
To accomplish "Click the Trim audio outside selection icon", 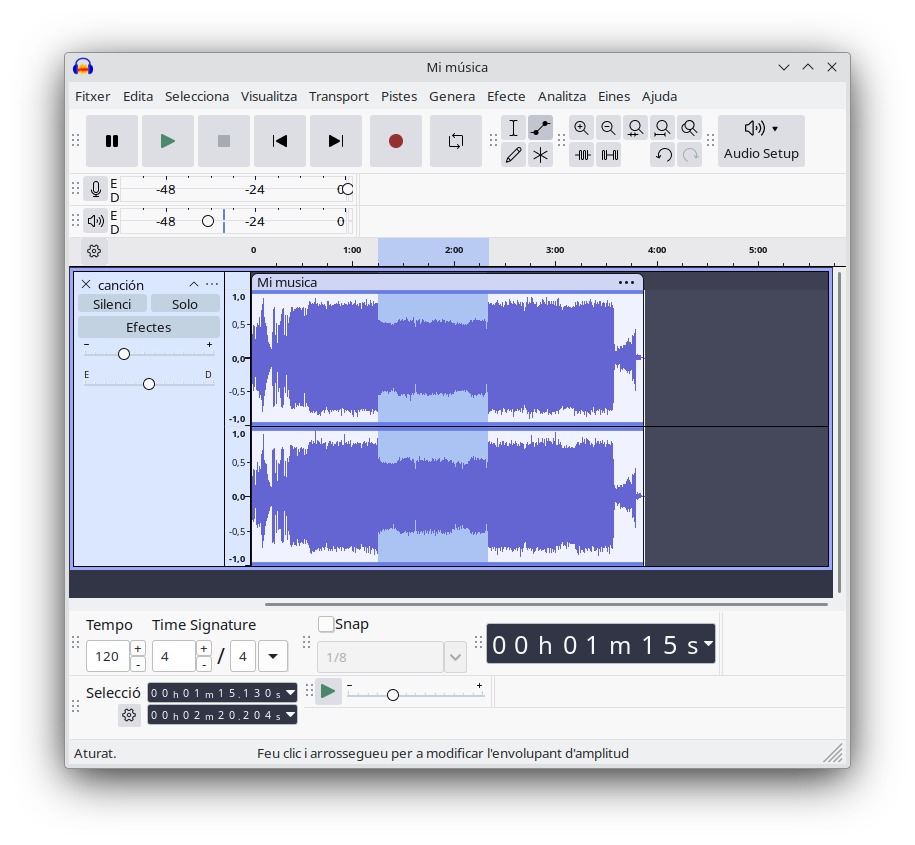I will click(x=583, y=155).
